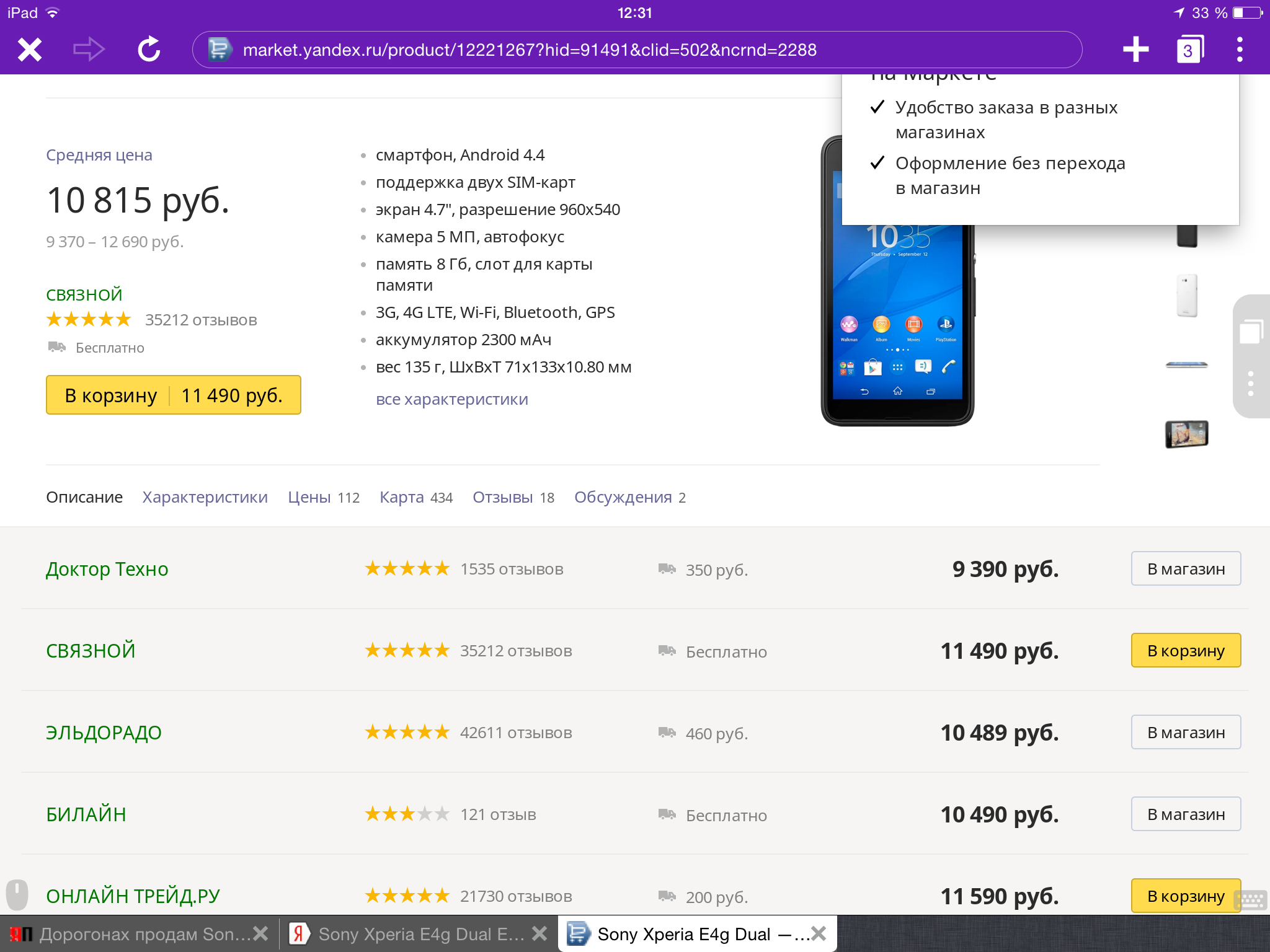Go to Доктор Техно store via В магазин
Viewport: 1270px width, 952px height.
(1186, 569)
